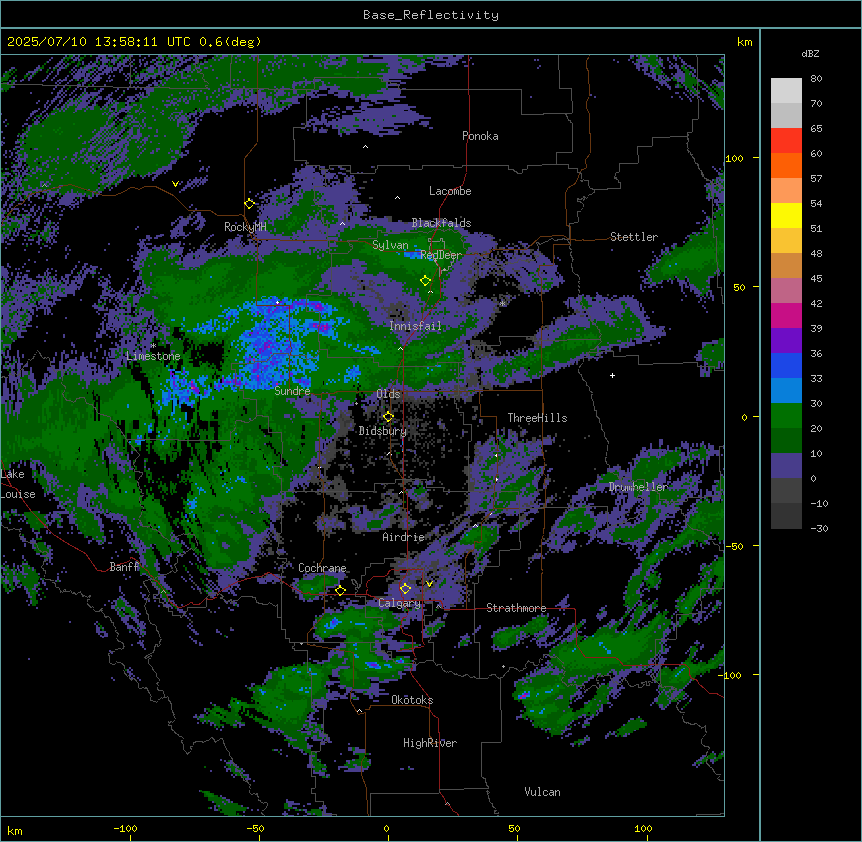The height and width of the screenshot is (842, 862).
Task: Click the blue 36 dBZ legend swatch
Action: [786, 365]
